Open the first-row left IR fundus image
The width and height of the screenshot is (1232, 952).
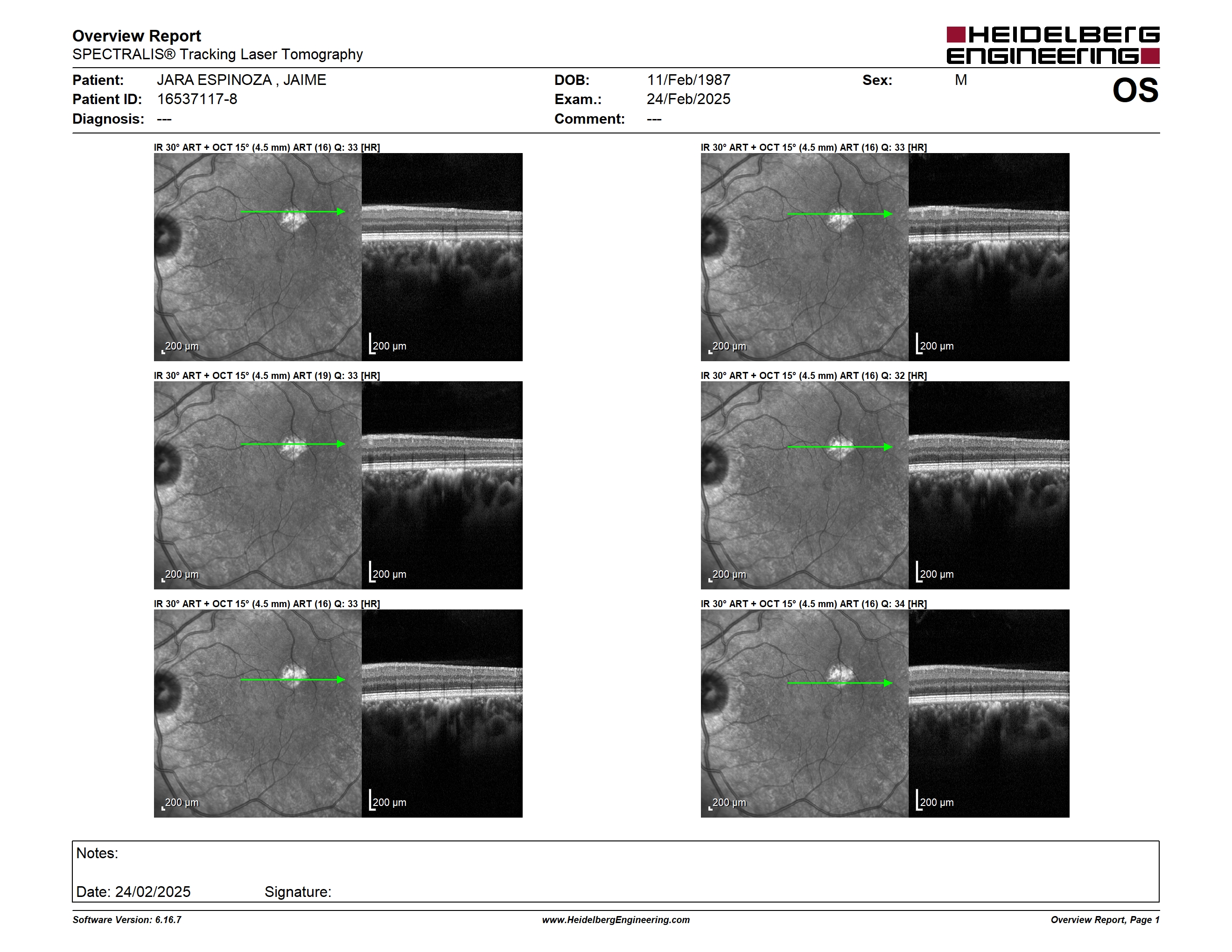pyautogui.click(x=258, y=257)
